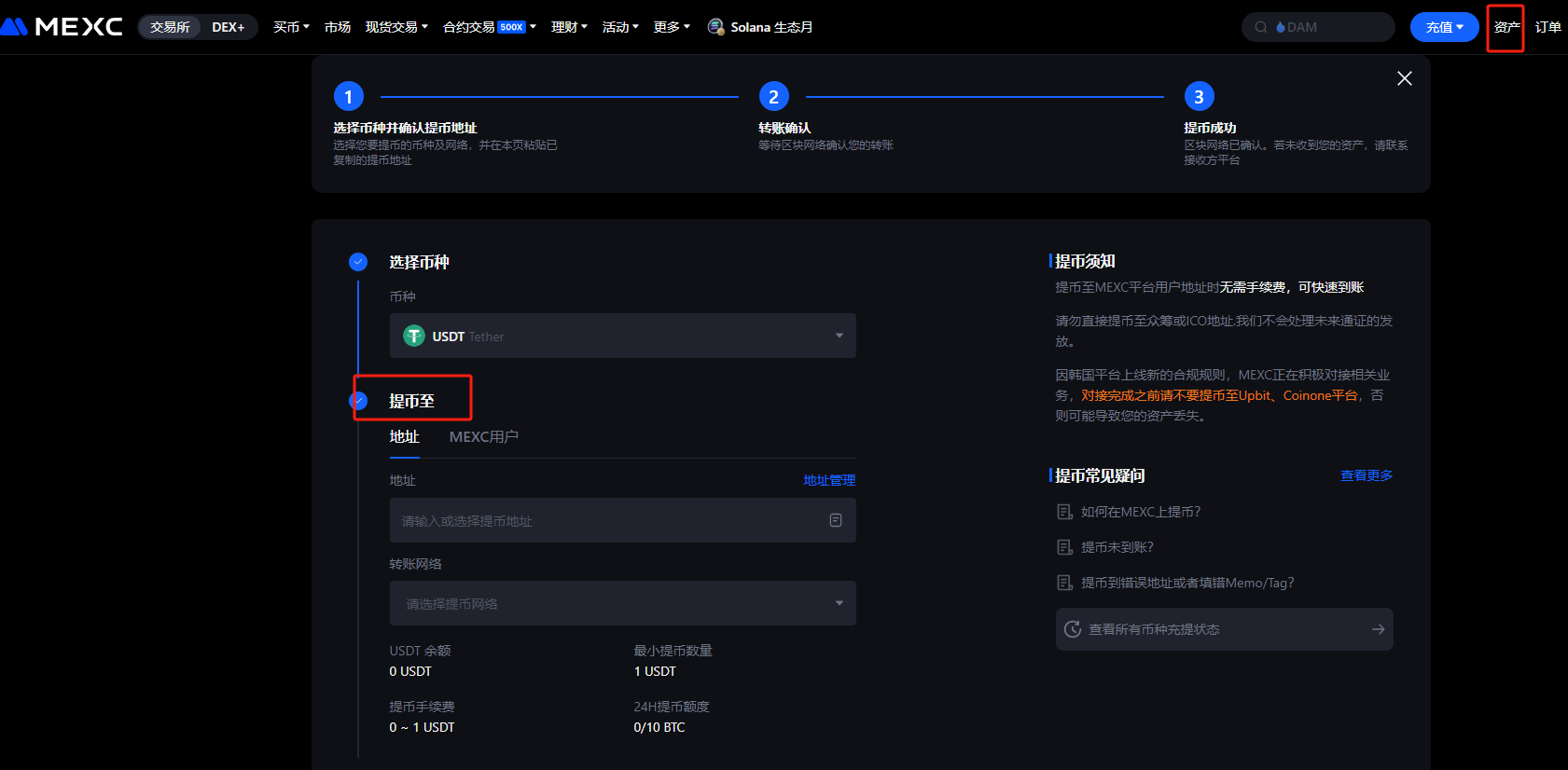
Task: Open 资产 in top navigation
Action: [1506, 27]
